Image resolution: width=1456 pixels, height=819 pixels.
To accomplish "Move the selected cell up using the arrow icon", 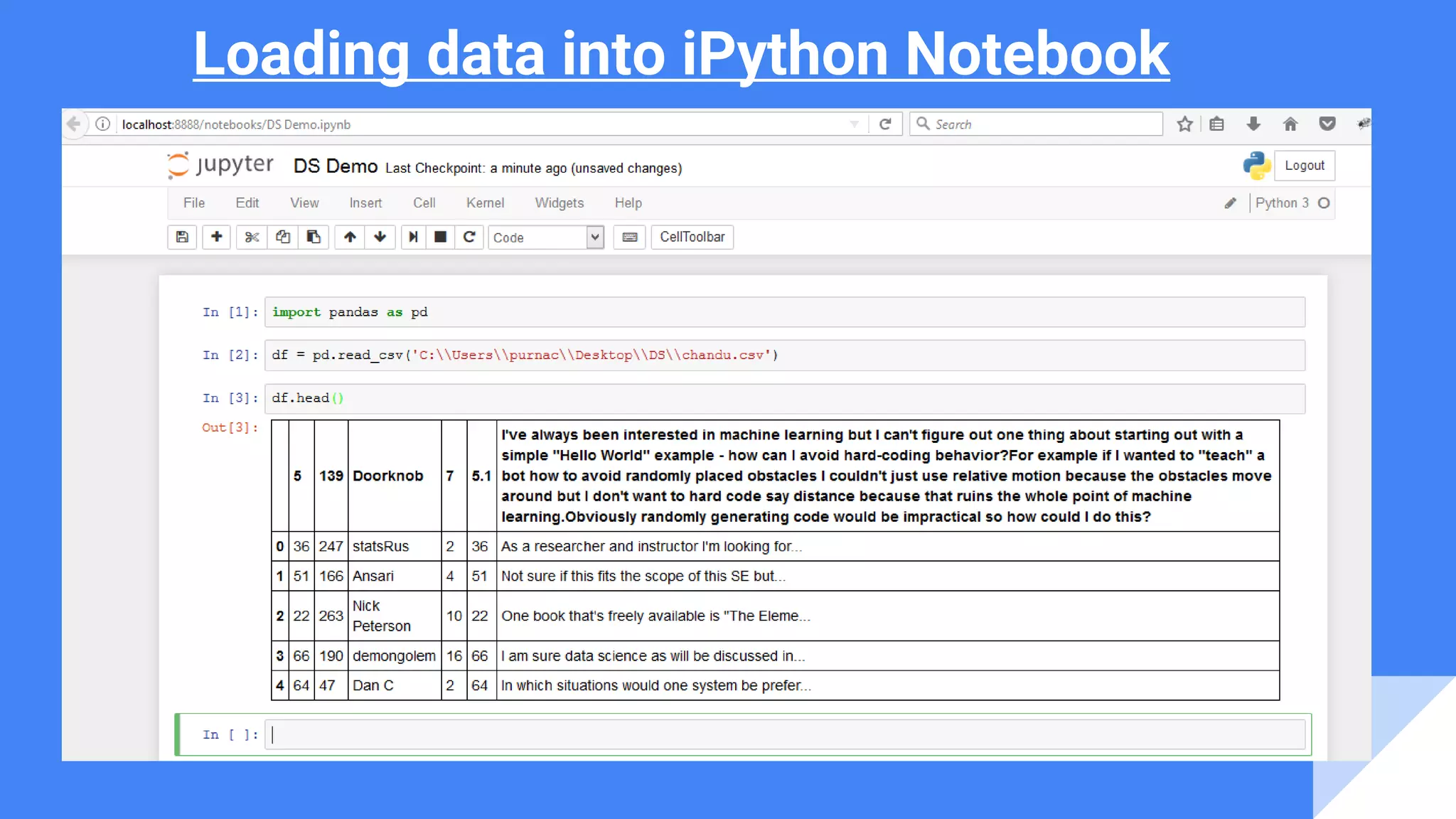I will [x=350, y=237].
